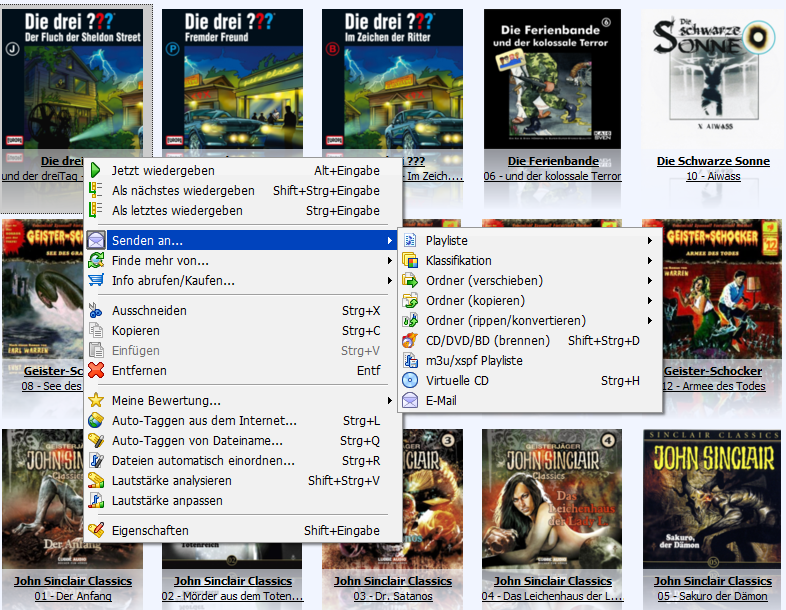Expand the Info abrufen/Kaufen submenu arrow

tap(389, 281)
